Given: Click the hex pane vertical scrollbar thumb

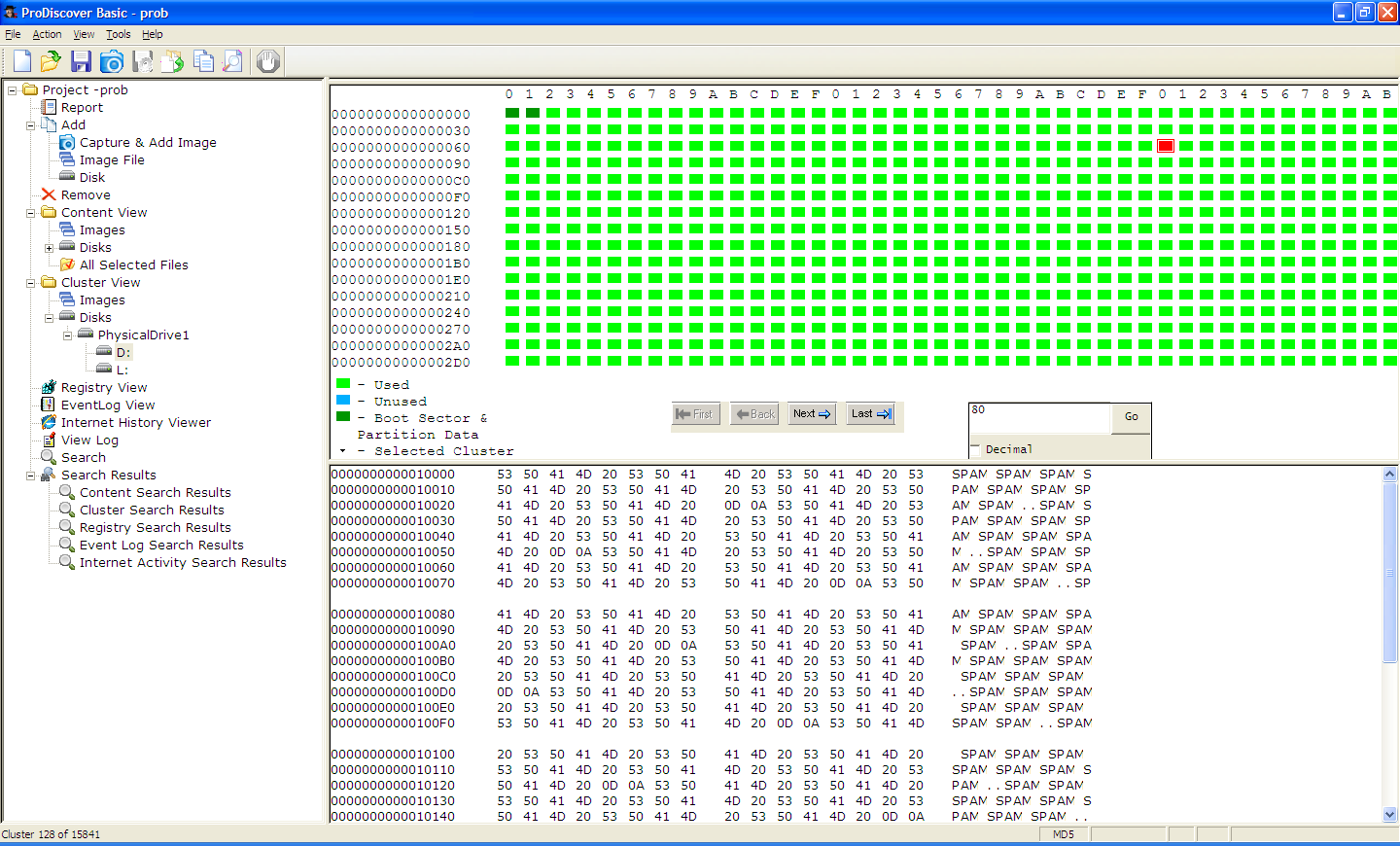Looking at the screenshot, I should pyautogui.click(x=1389, y=573).
